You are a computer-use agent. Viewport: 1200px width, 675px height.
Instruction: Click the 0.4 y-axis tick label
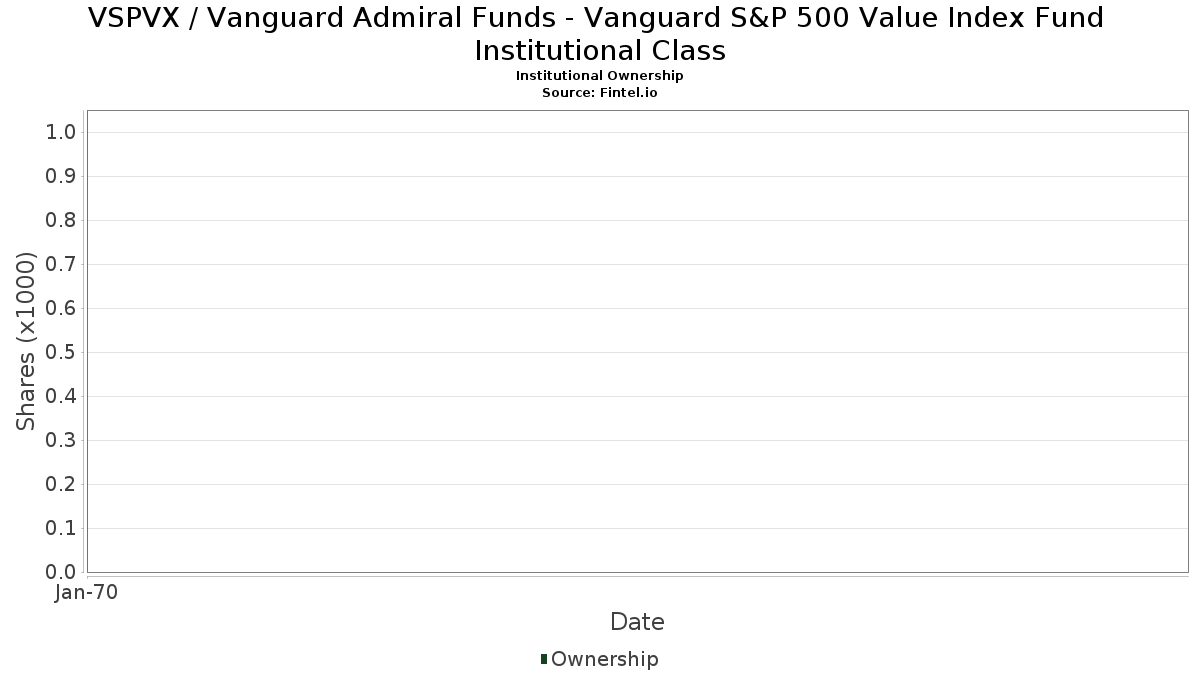pyautogui.click(x=61, y=397)
